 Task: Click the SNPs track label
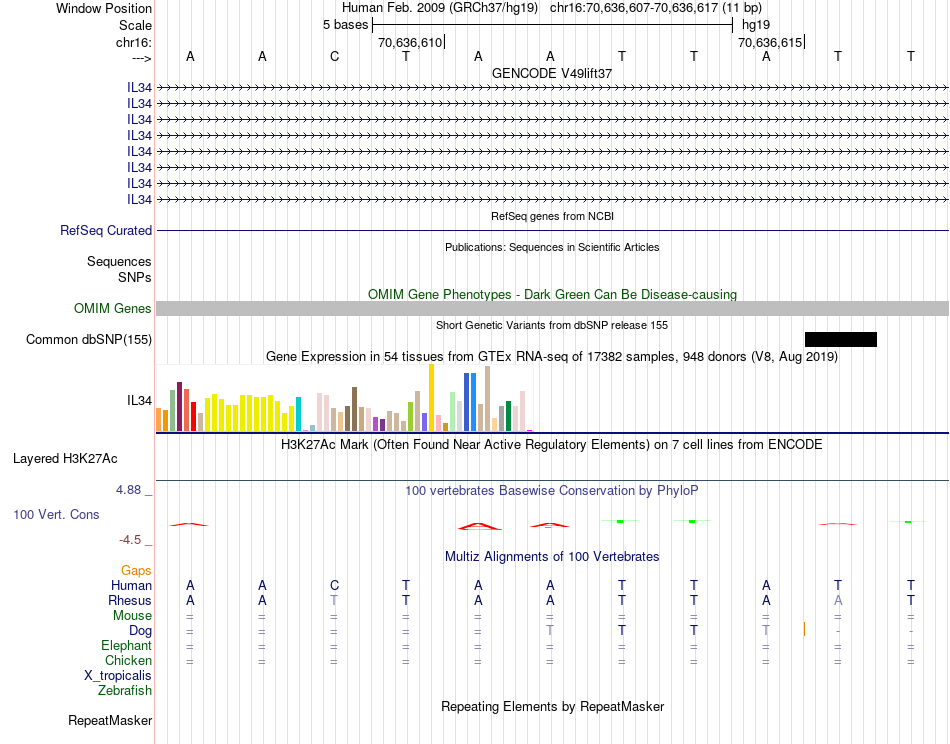135,277
